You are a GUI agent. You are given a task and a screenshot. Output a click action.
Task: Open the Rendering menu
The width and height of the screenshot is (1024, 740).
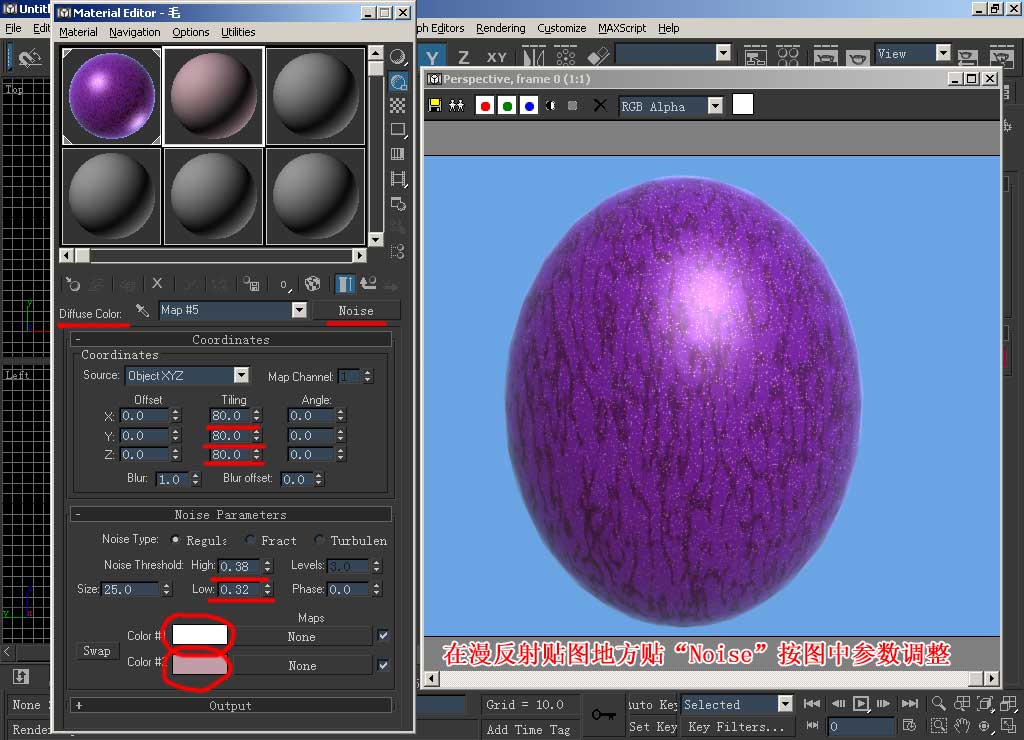pyautogui.click(x=500, y=28)
